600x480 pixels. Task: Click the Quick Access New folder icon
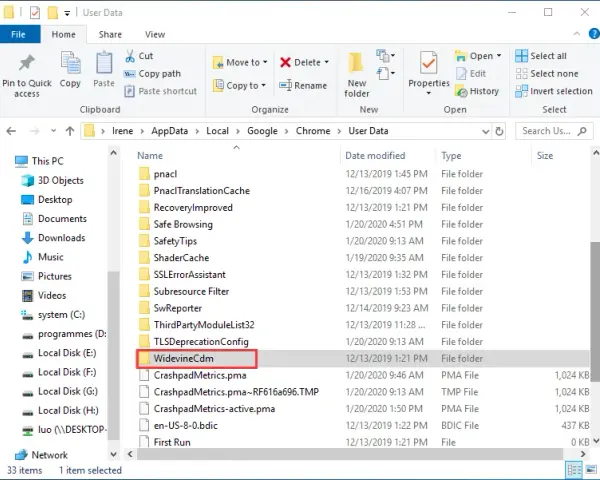(x=52, y=13)
